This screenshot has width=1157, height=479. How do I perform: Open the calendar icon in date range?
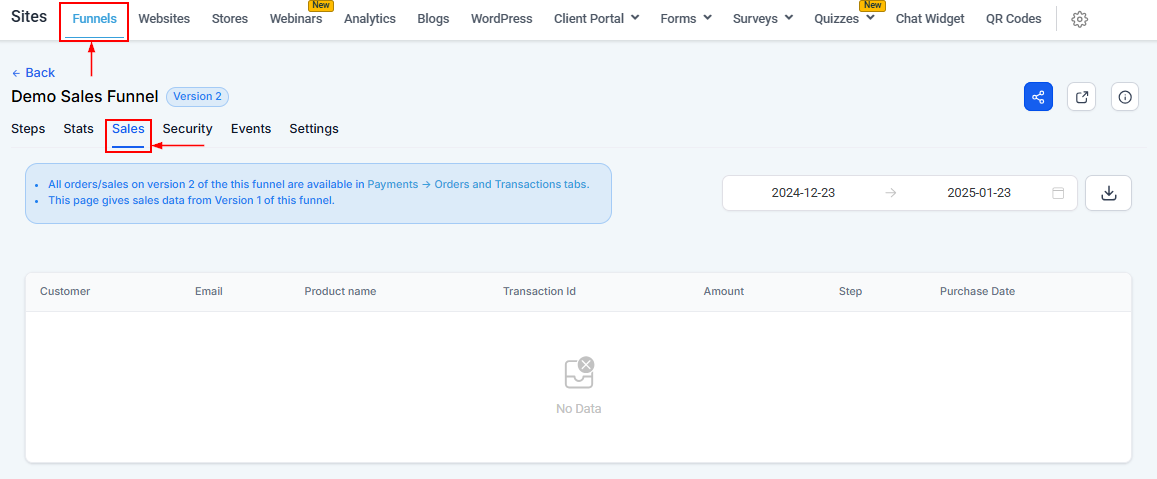[x=1058, y=193]
